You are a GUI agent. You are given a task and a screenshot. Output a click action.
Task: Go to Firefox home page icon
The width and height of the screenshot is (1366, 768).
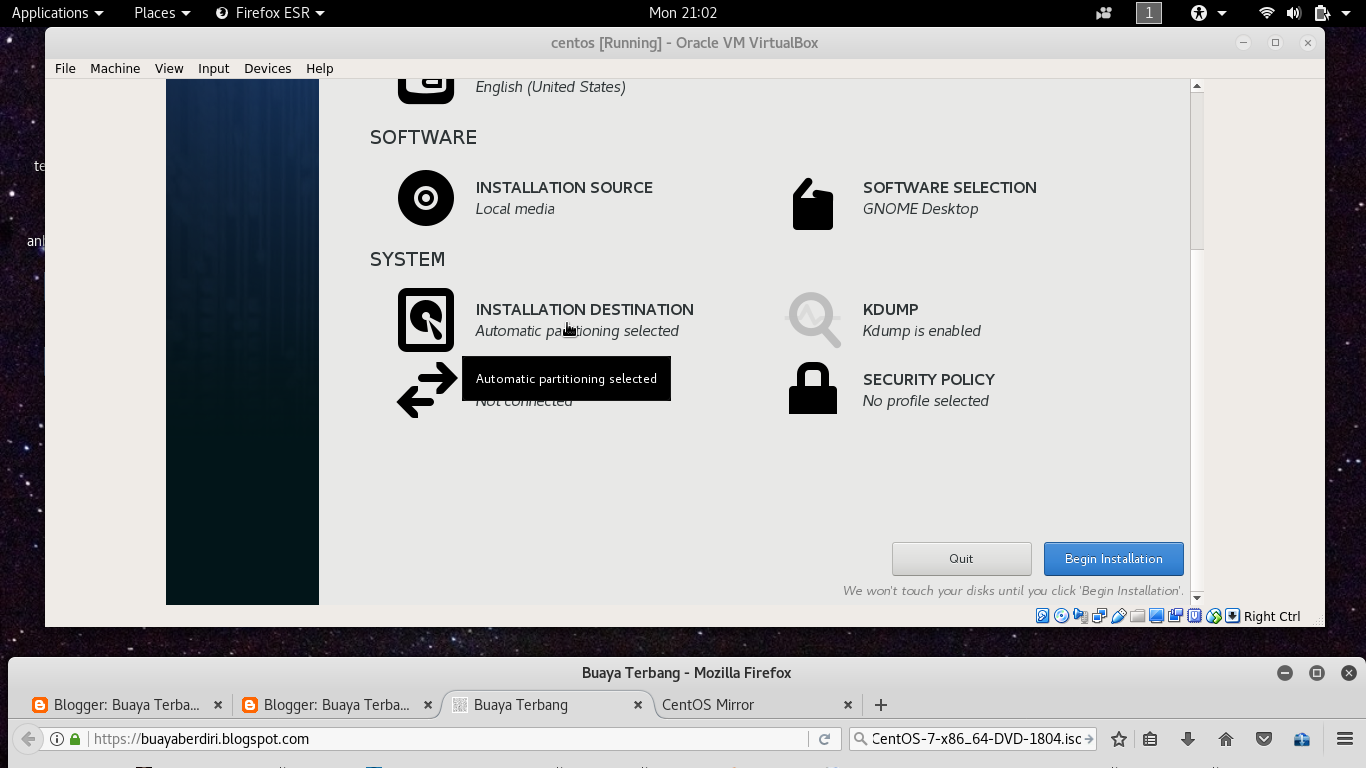1226,739
